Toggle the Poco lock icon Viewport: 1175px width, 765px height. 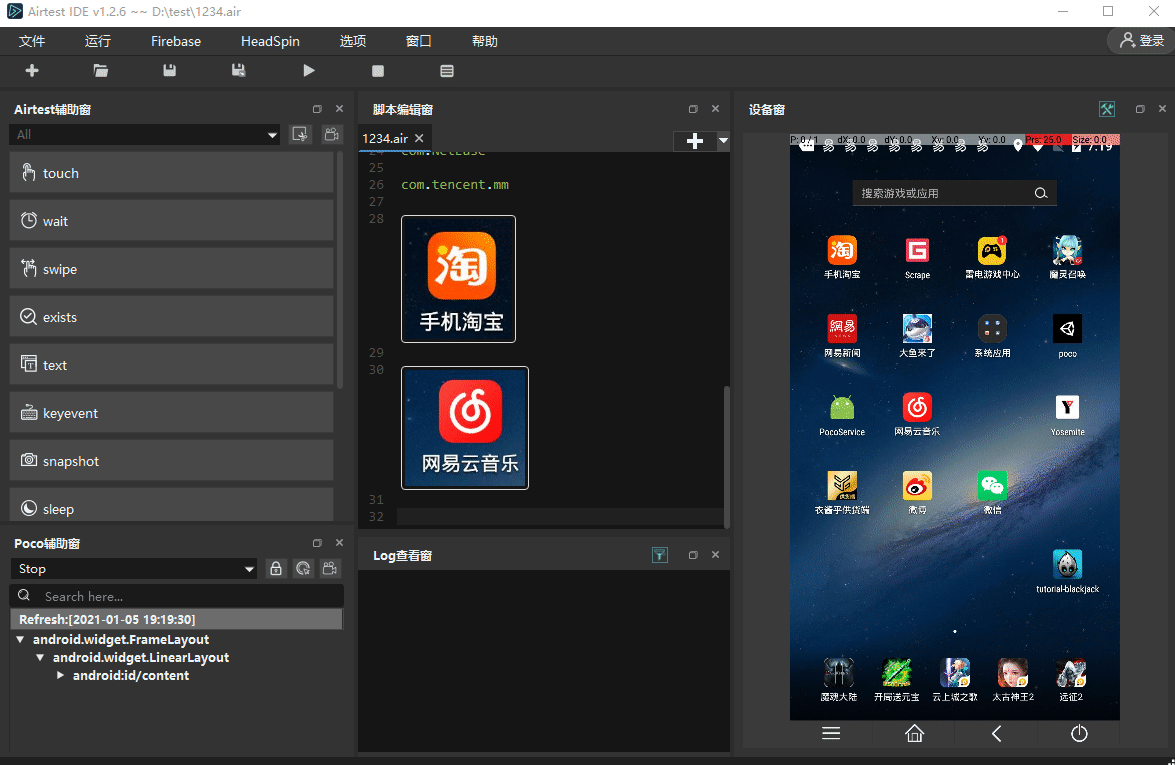coord(276,569)
